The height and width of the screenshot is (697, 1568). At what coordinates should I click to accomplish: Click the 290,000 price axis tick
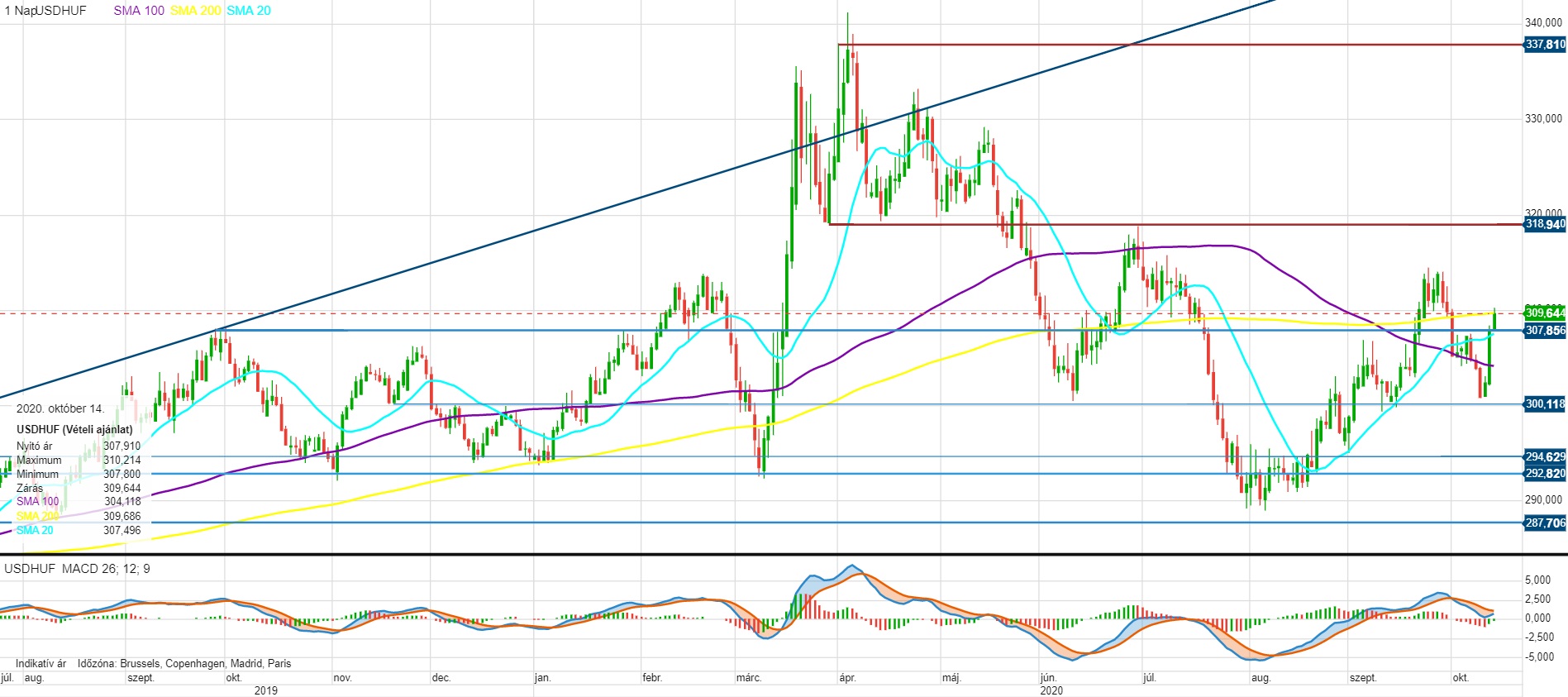[1544, 500]
